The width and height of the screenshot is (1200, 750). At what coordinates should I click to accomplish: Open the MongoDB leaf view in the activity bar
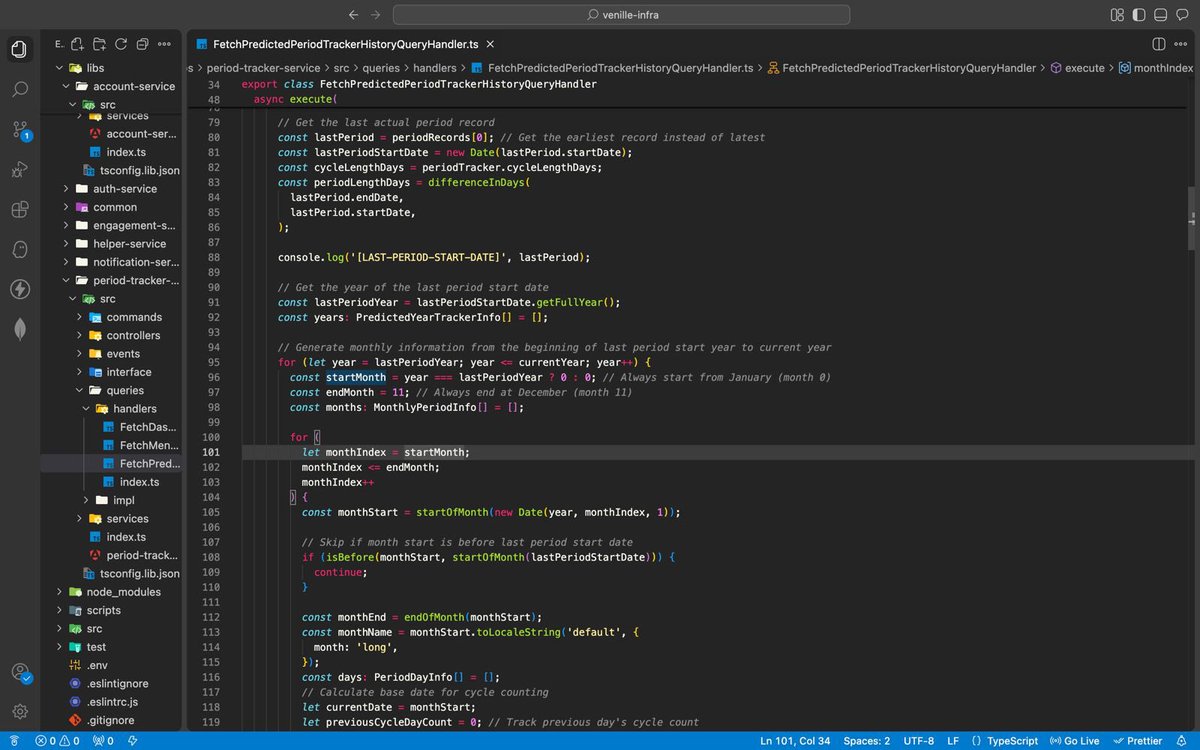(19, 329)
